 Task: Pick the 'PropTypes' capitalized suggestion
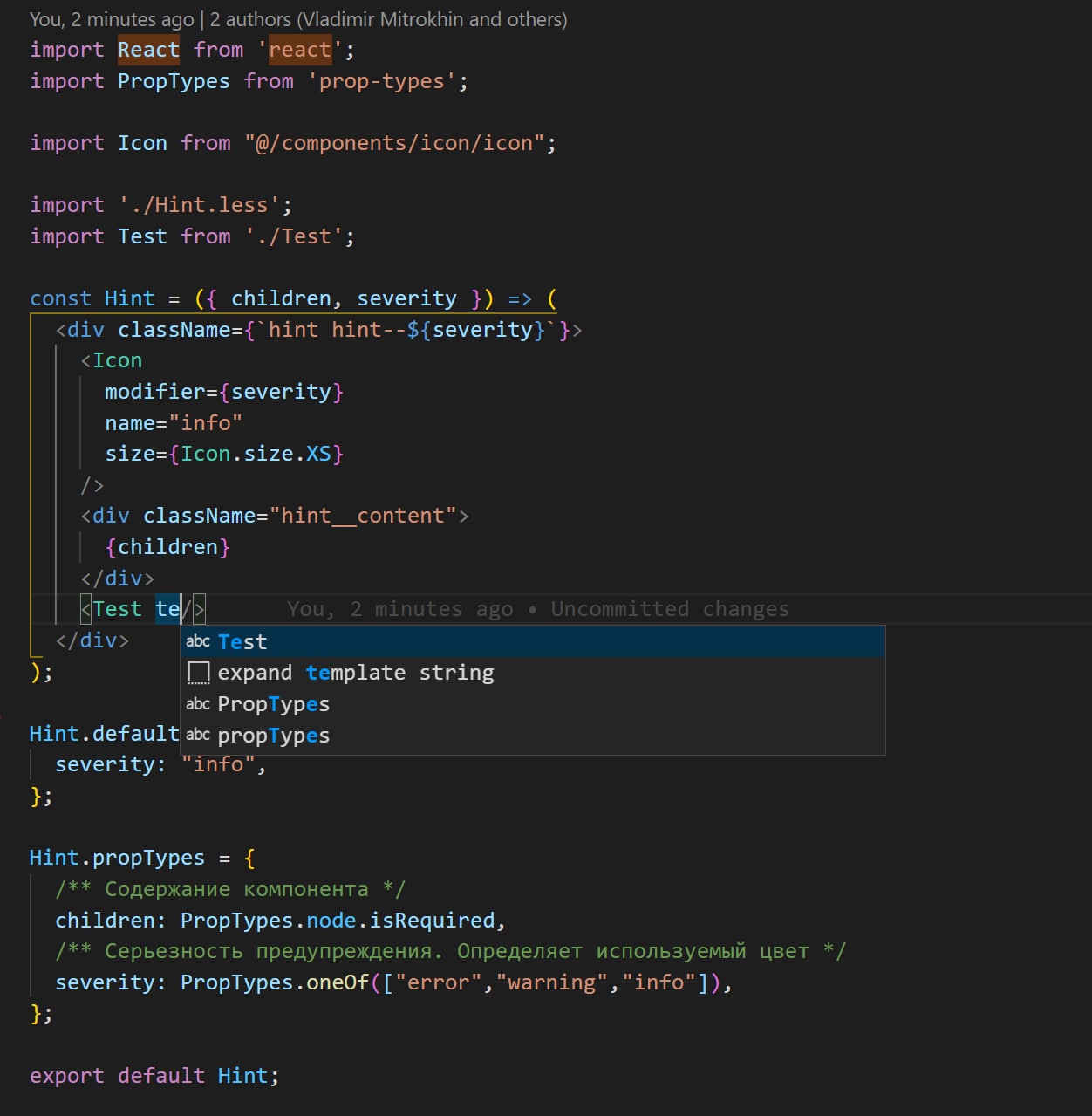click(x=533, y=704)
